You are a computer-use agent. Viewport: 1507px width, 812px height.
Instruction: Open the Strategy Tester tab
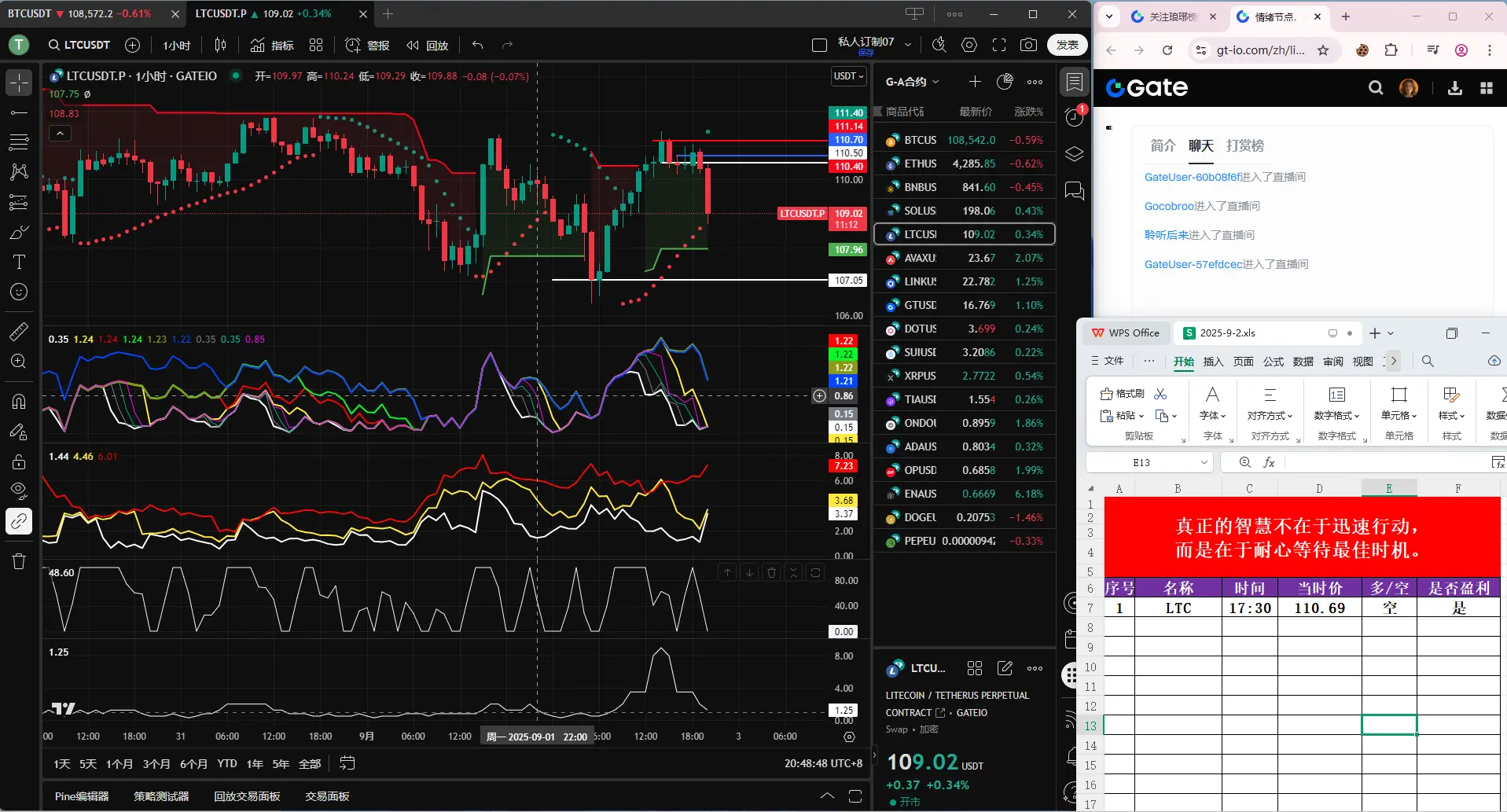point(161,796)
